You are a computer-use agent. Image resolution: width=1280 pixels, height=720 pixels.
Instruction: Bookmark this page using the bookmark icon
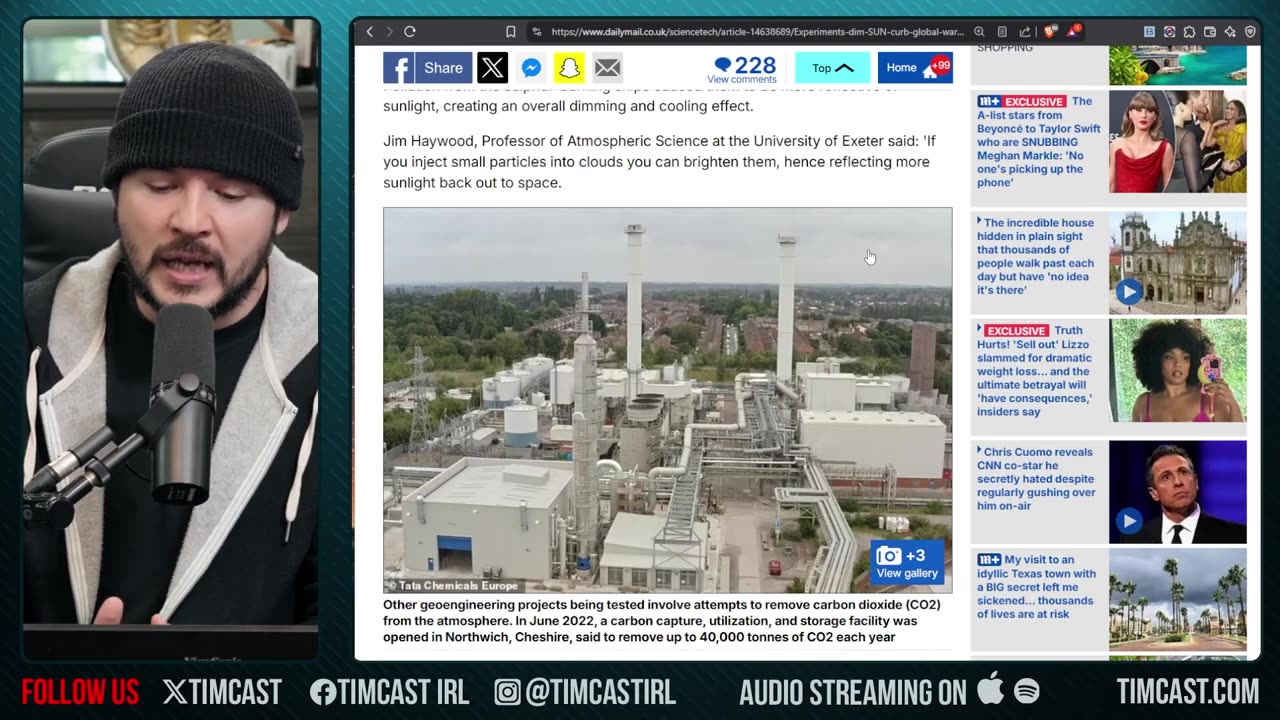pyautogui.click(x=511, y=32)
